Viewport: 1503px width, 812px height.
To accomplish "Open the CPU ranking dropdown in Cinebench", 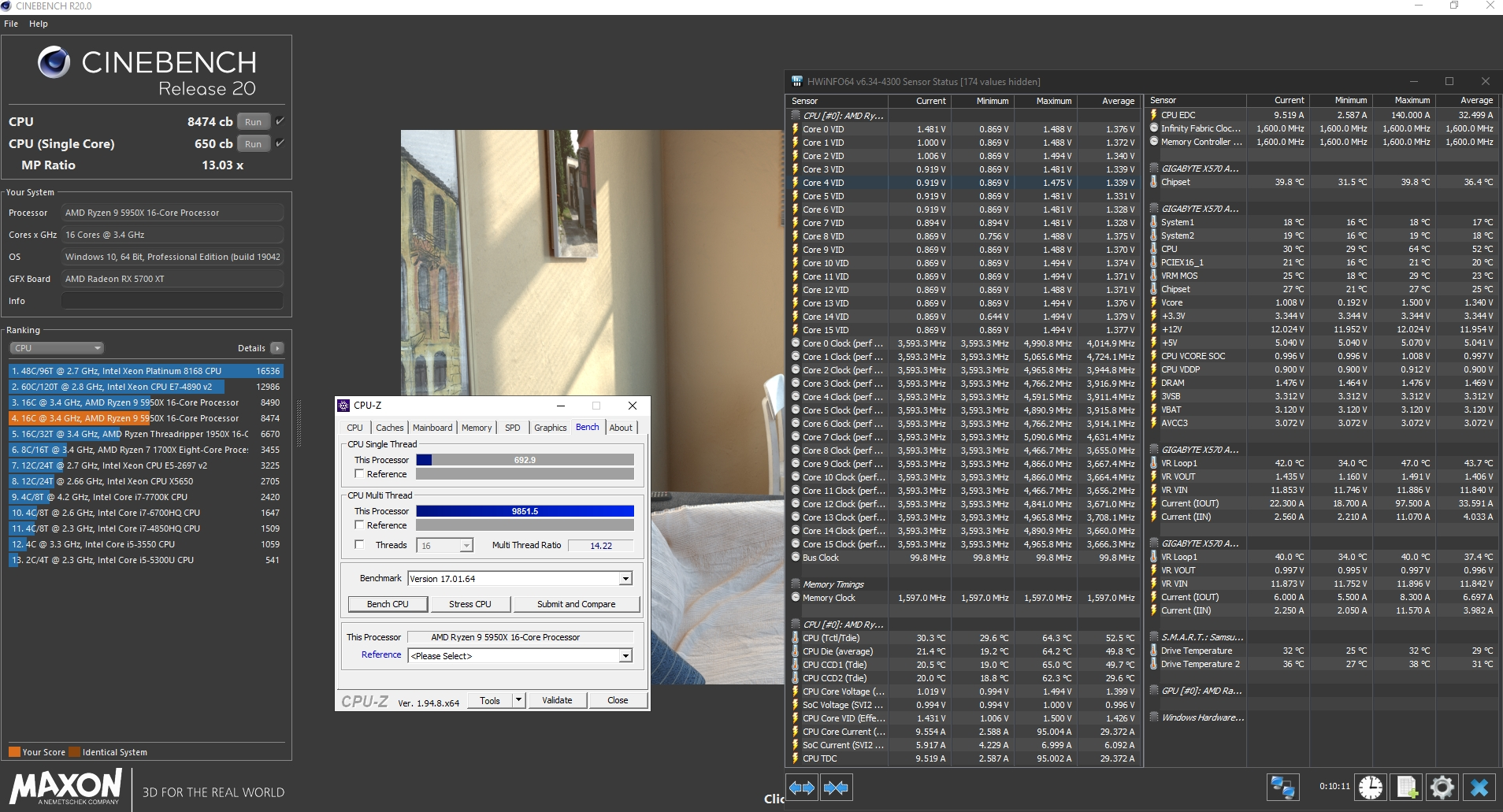I will pos(57,348).
